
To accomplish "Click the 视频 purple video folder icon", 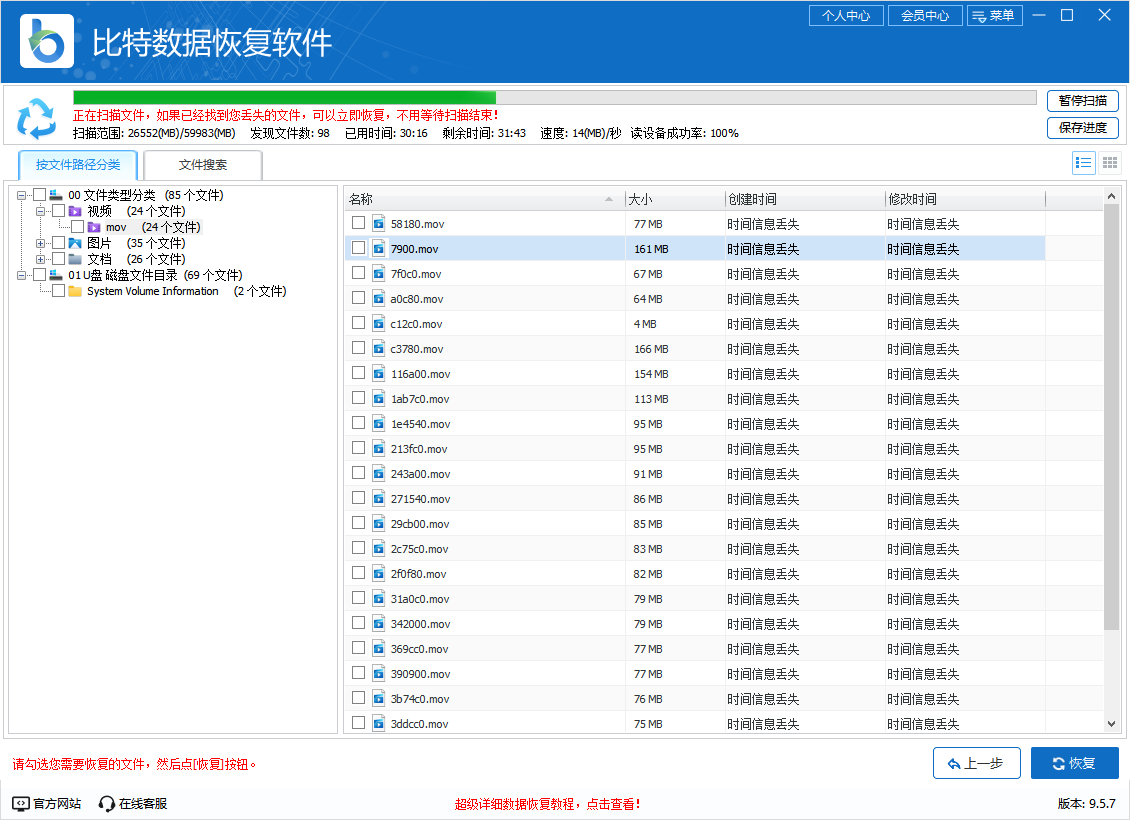I will click(75, 211).
